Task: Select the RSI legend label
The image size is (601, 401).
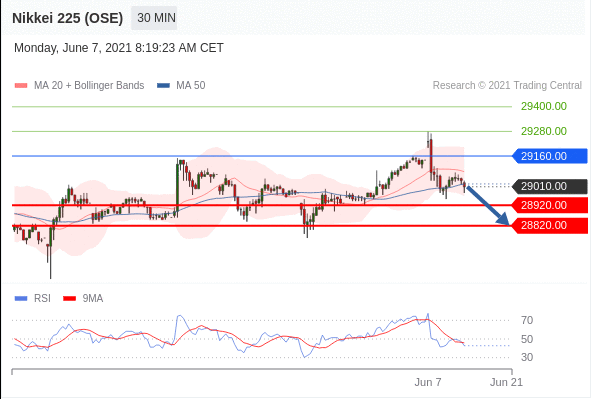Action: click(42, 298)
